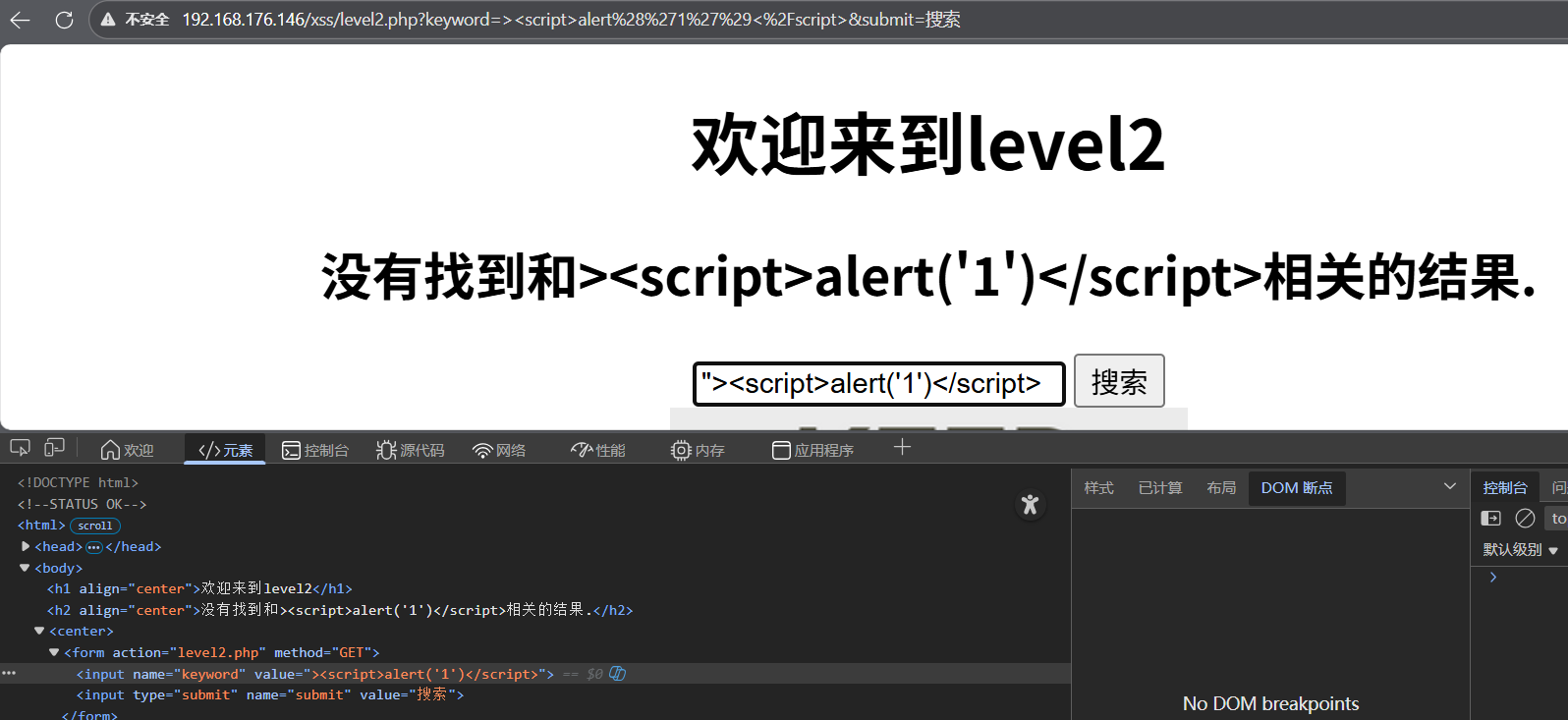Click the address bar URL text
Screen dimensions: 1568x720
pos(571,20)
